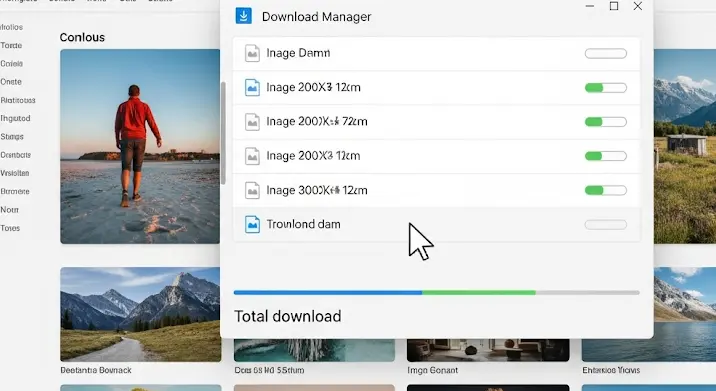Image resolution: width=716 pixels, height=391 pixels.
Task: Select Rlatitouss in the left sidebar
Action: (x=18, y=100)
